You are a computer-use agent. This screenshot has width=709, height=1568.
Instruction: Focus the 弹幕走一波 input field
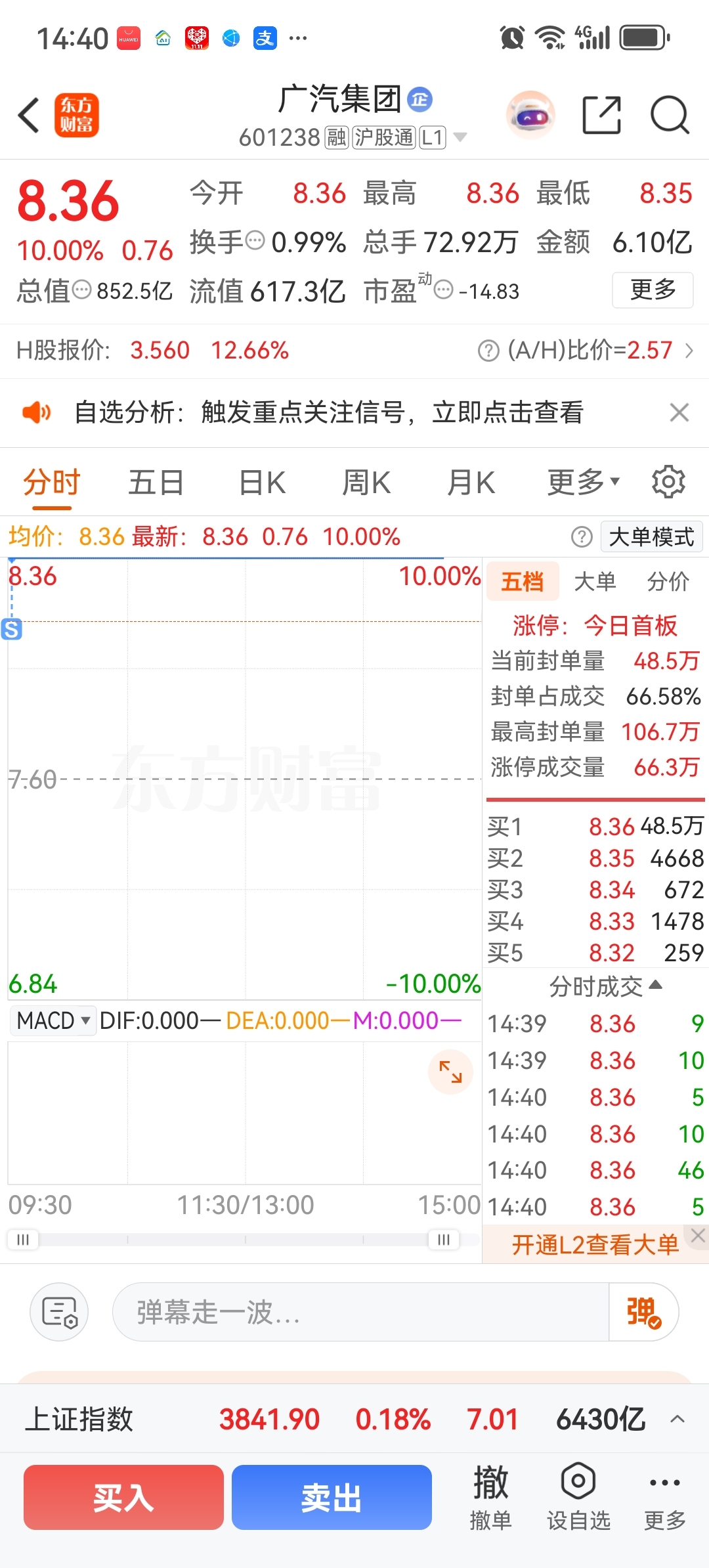tap(361, 1312)
